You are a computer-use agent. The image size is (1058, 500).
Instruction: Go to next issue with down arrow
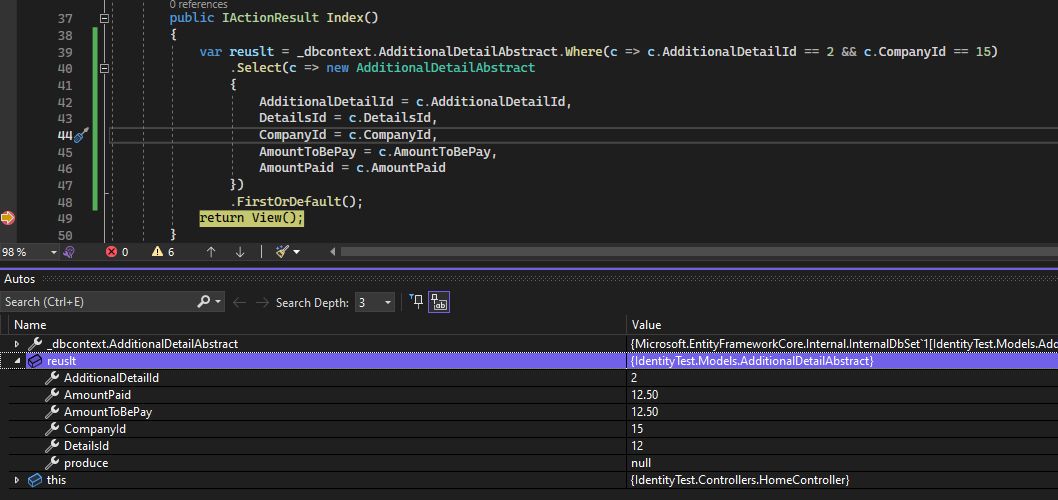click(240, 252)
